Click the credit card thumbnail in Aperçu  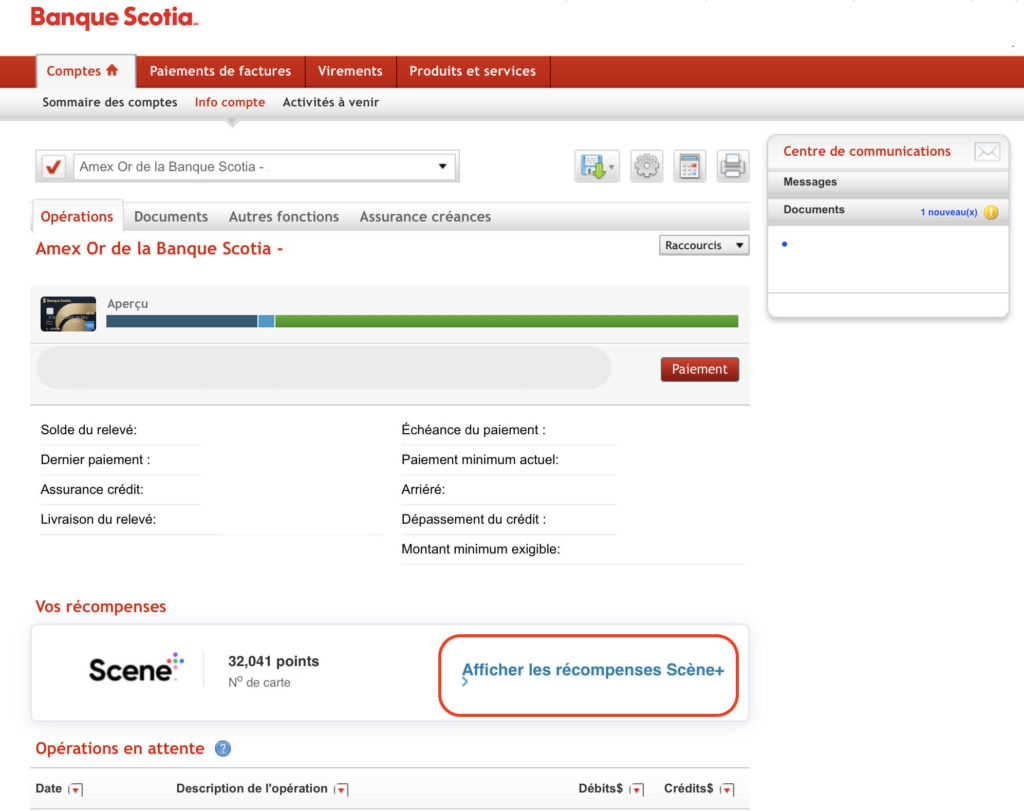pos(67,312)
